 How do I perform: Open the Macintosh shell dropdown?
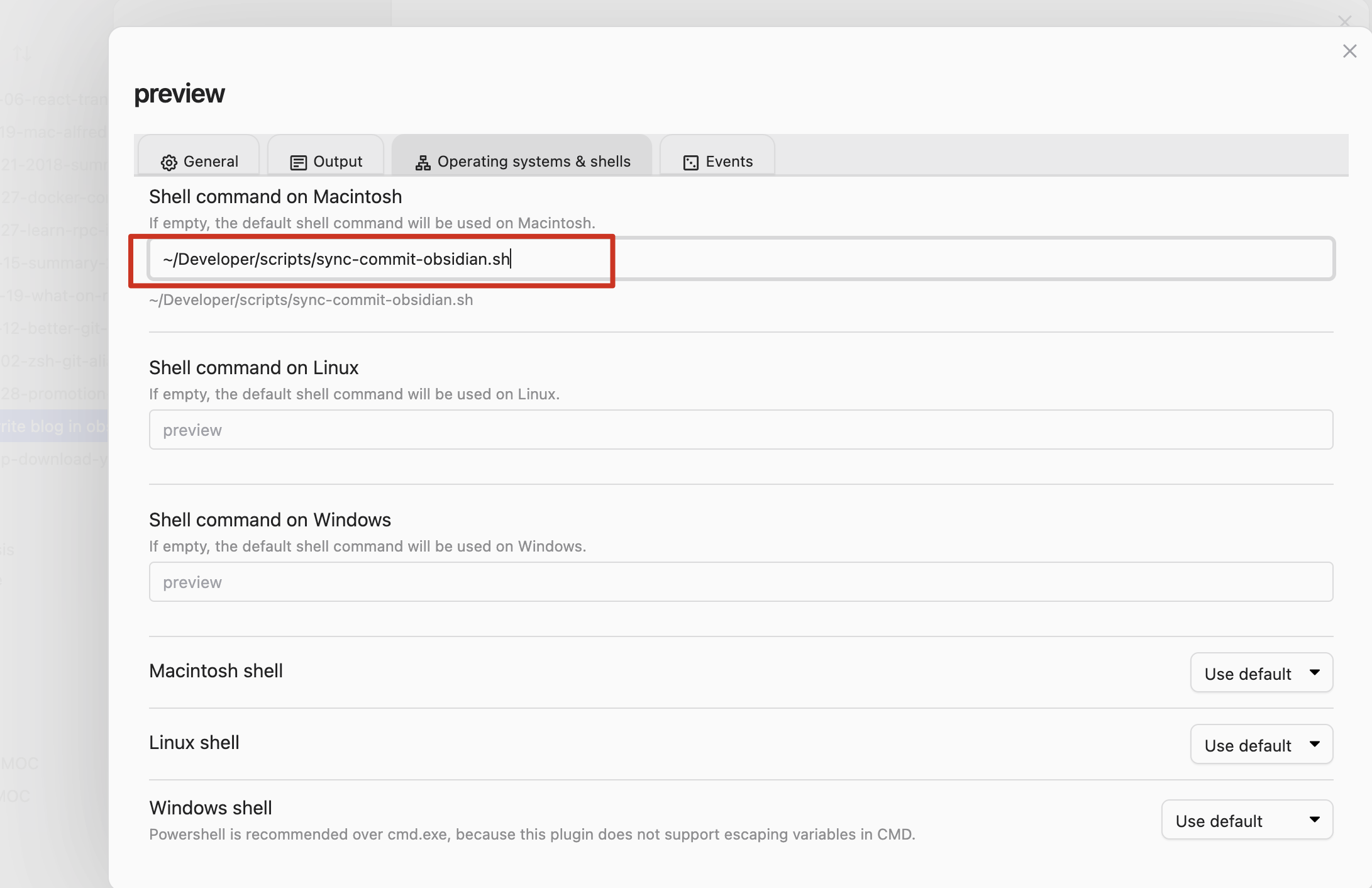click(1261, 673)
